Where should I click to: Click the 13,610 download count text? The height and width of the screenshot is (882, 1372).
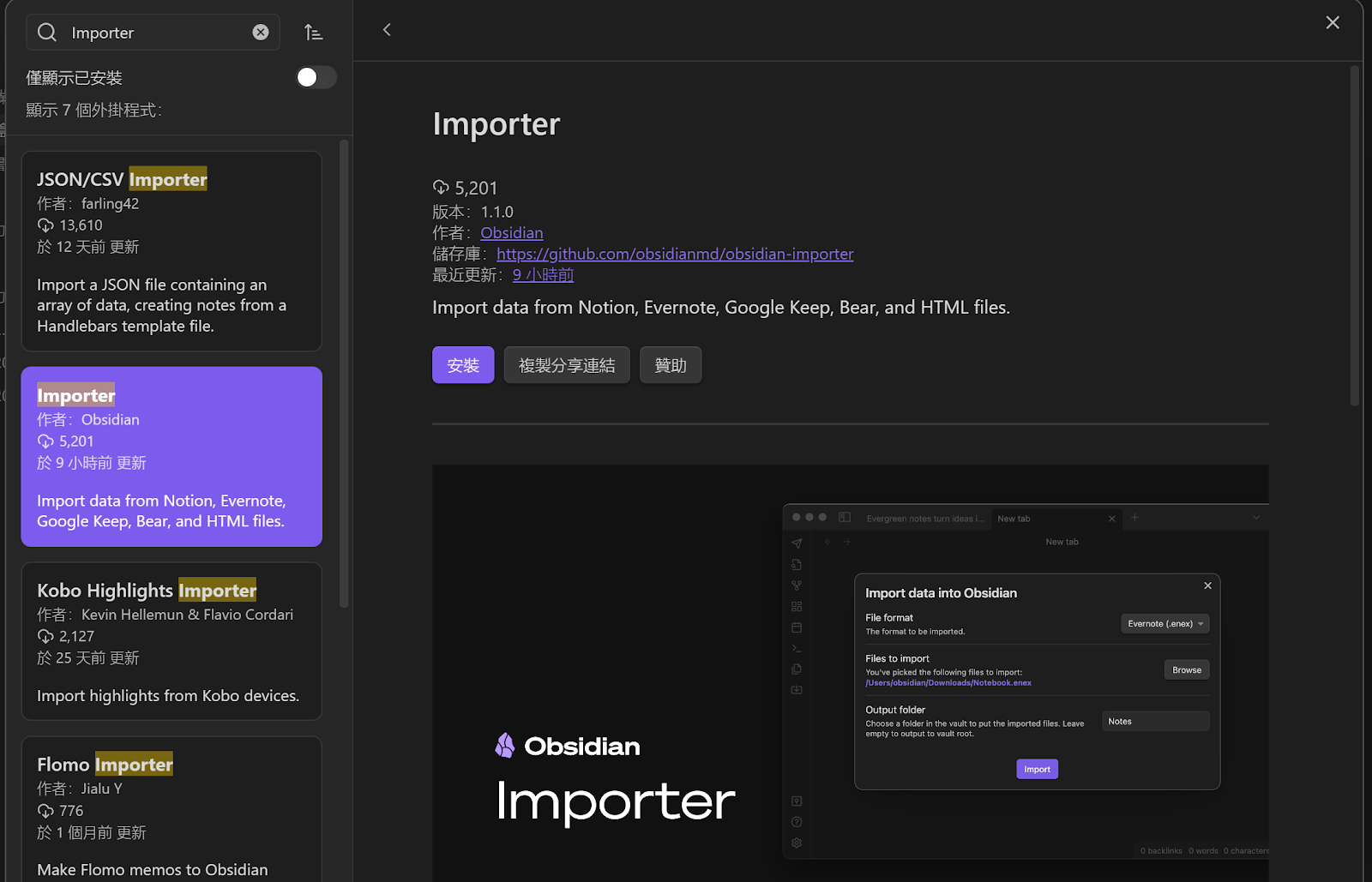tap(81, 225)
